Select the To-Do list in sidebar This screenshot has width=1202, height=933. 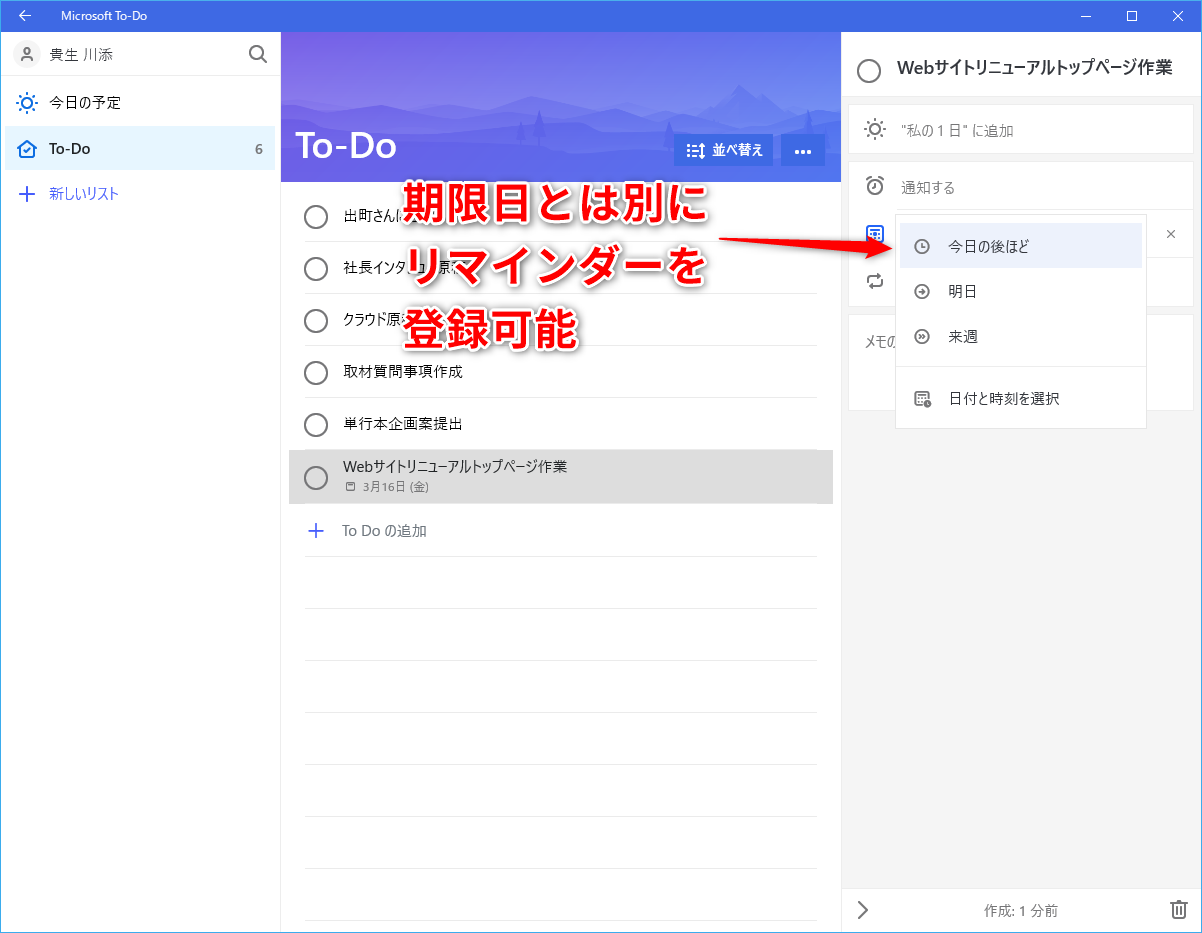click(x=140, y=148)
